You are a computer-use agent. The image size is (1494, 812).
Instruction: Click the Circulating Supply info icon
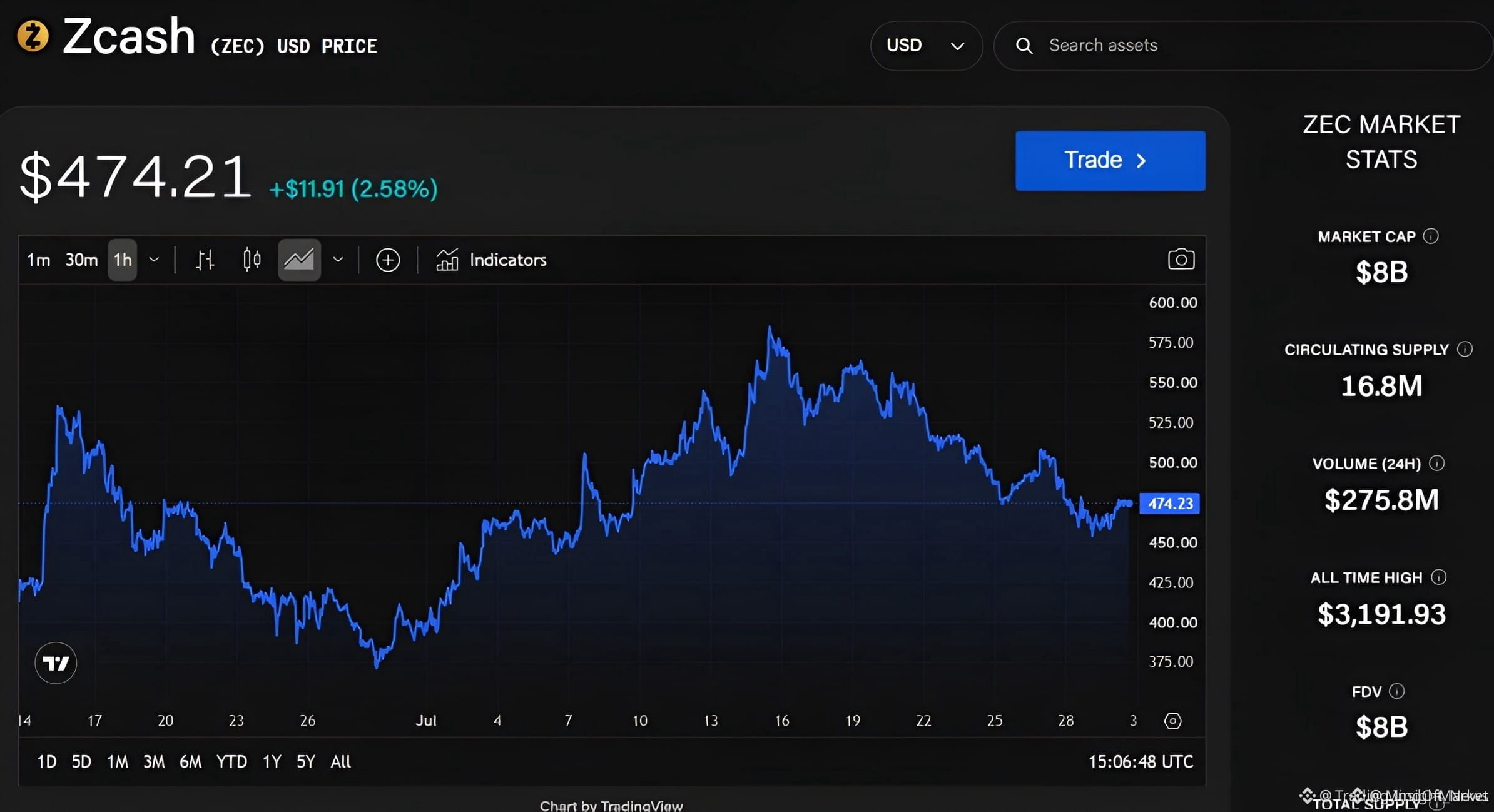tap(1465, 349)
